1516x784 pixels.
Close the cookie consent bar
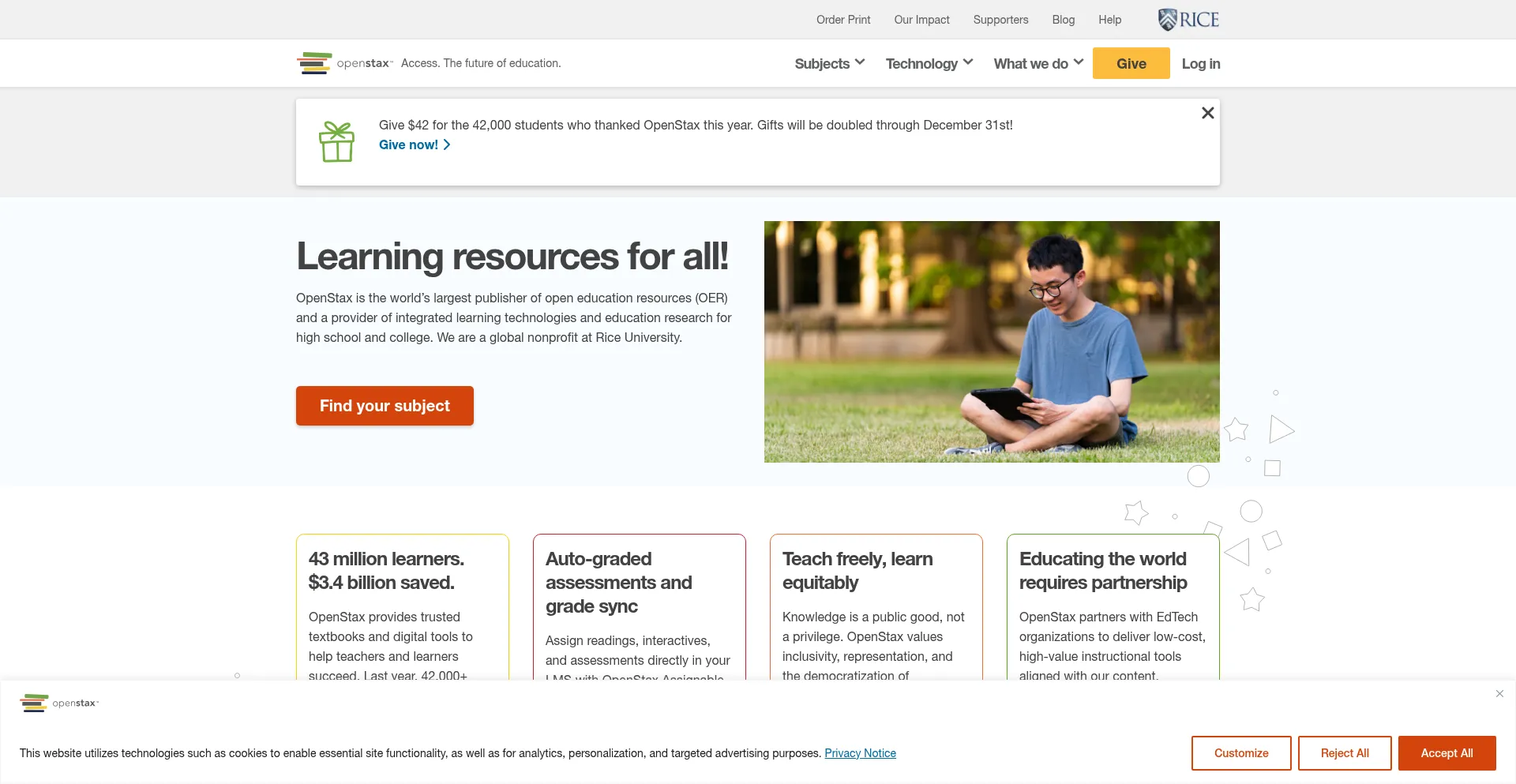[x=1499, y=694]
